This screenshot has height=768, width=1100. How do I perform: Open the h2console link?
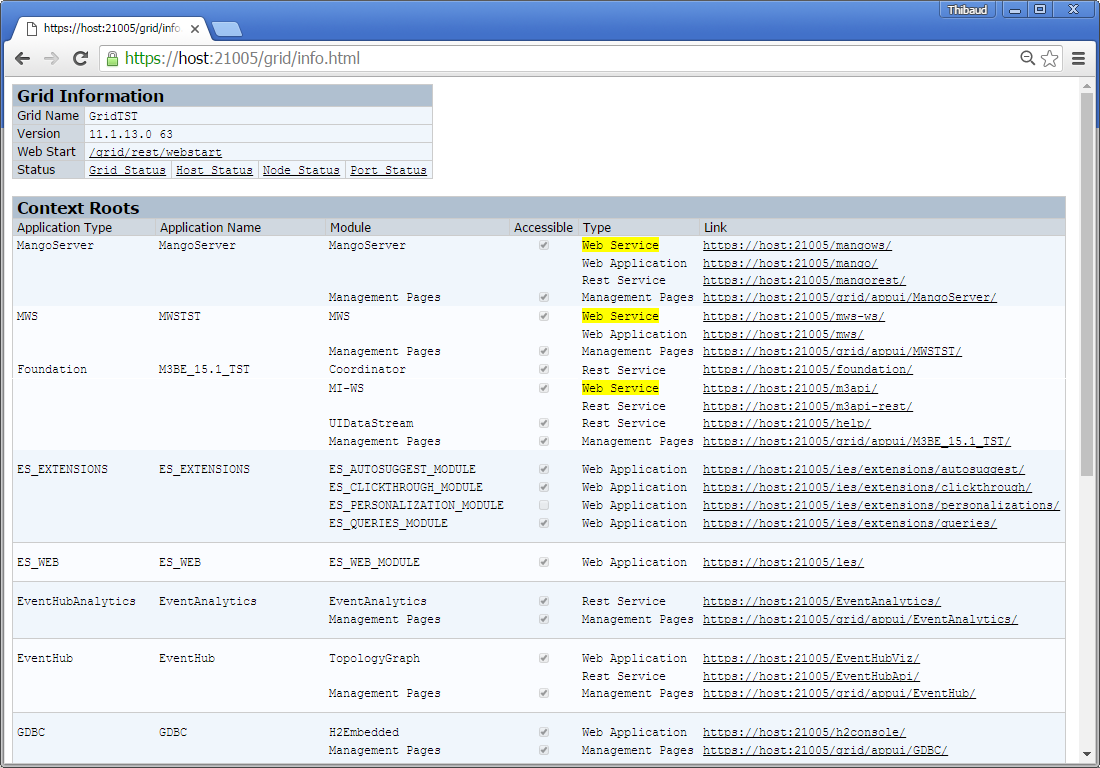click(804, 733)
